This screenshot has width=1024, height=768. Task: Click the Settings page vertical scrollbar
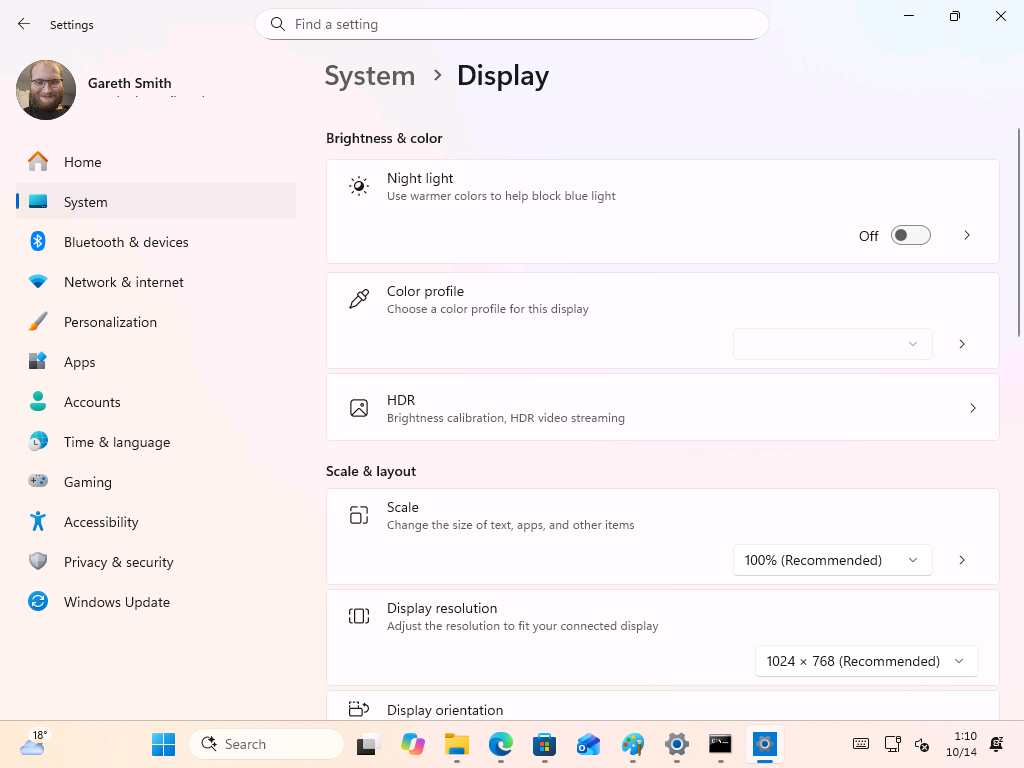[x=1019, y=232]
